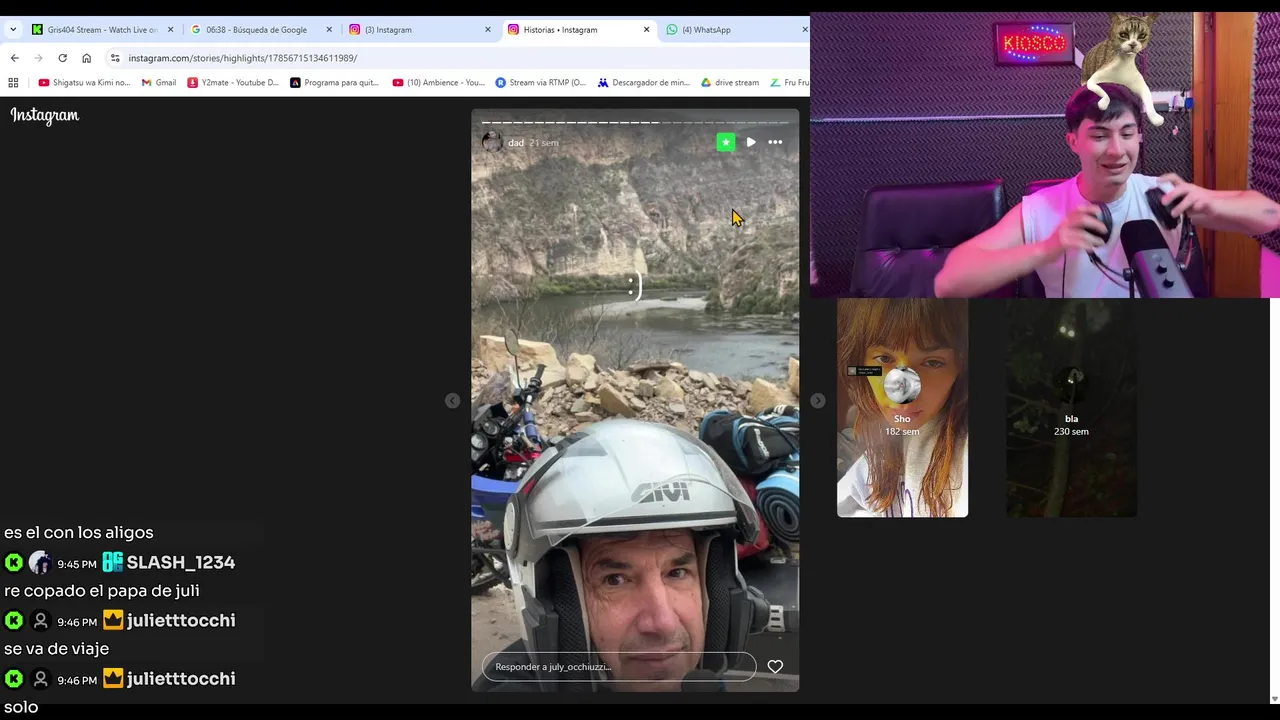Viewport: 1280px width, 720px height.
Task: Click first juliettocchi username at 9:46 PM
Action: tap(181, 621)
